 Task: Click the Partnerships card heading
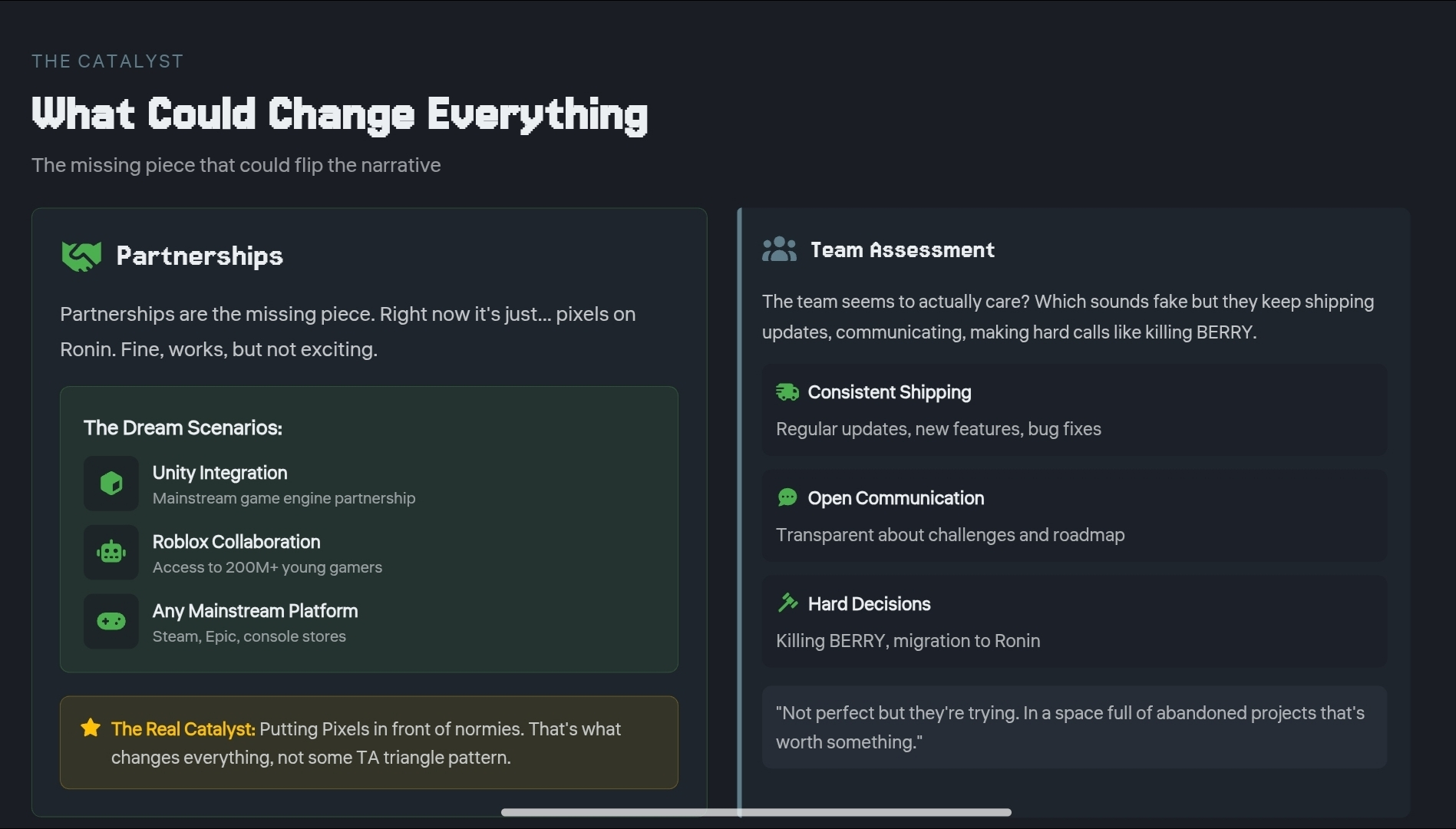coord(200,256)
